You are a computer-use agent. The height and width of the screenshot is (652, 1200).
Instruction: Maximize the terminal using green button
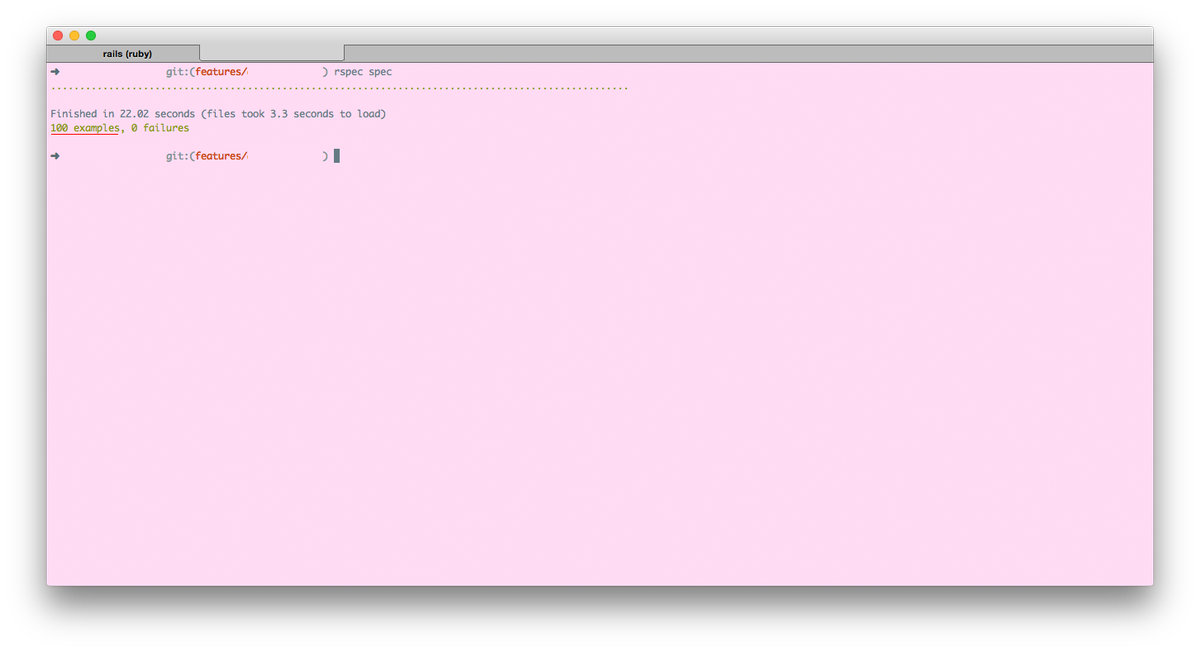91,35
